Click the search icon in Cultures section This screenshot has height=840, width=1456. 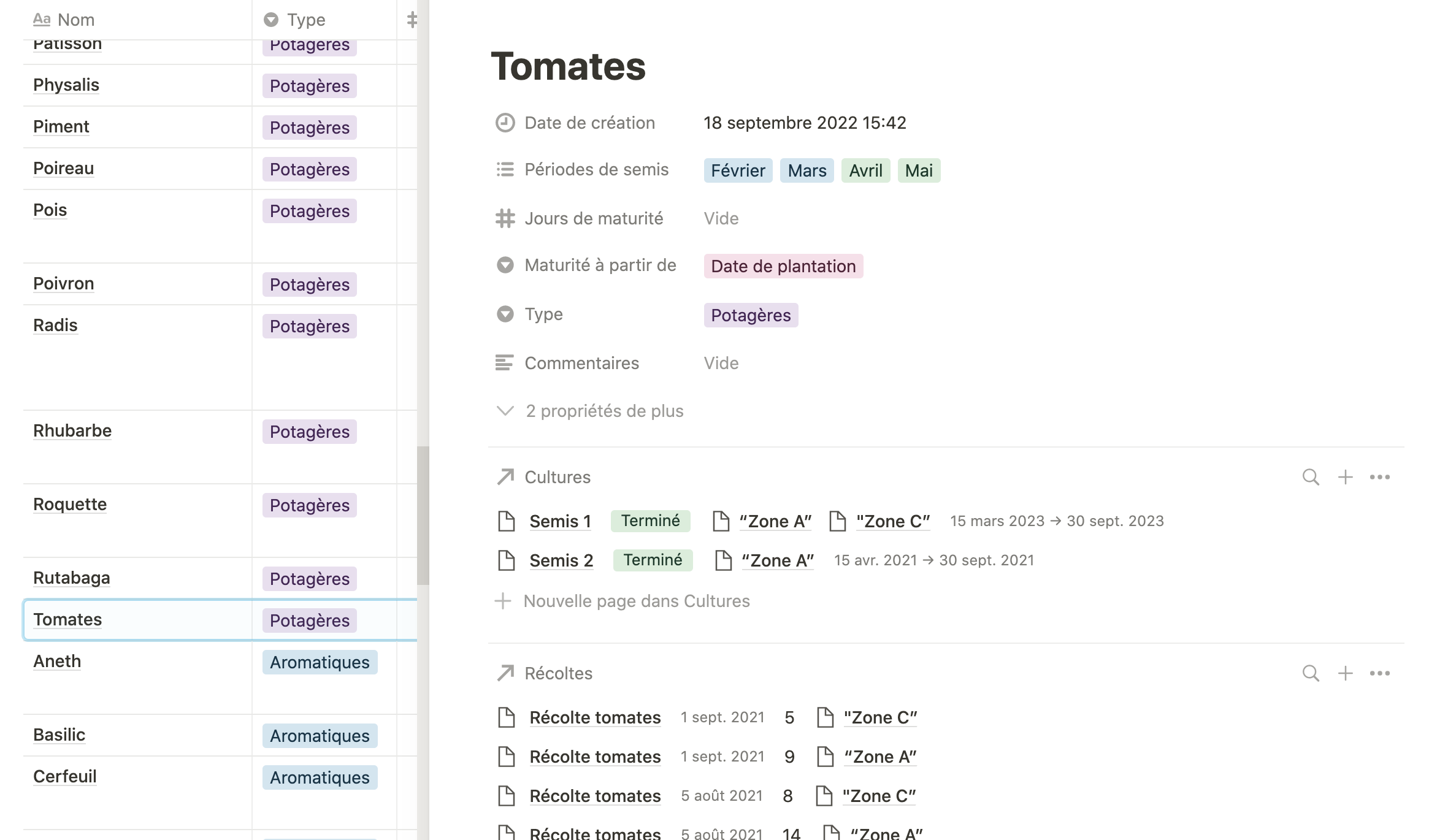click(x=1311, y=477)
